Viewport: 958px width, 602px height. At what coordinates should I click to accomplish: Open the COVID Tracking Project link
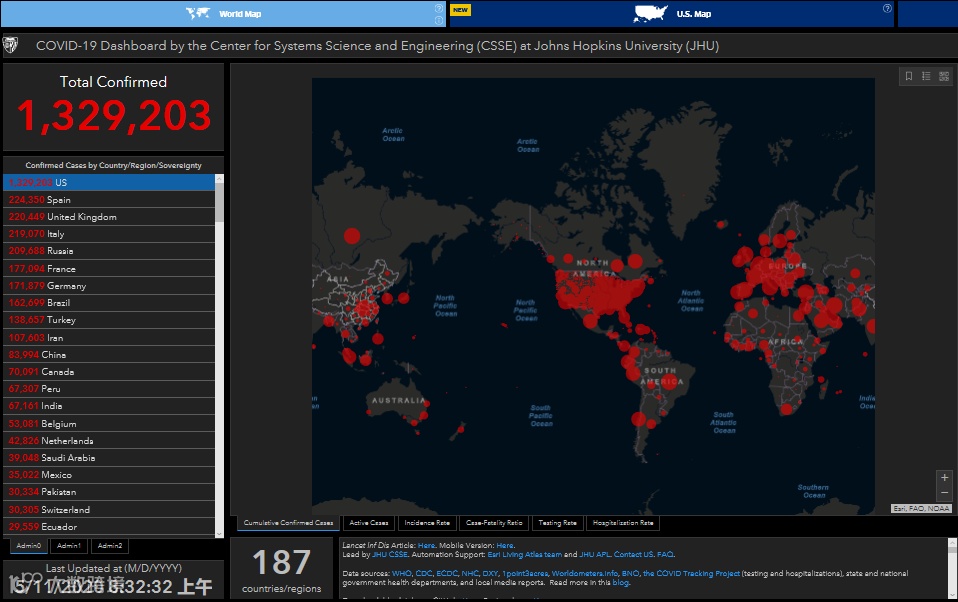click(x=691, y=574)
